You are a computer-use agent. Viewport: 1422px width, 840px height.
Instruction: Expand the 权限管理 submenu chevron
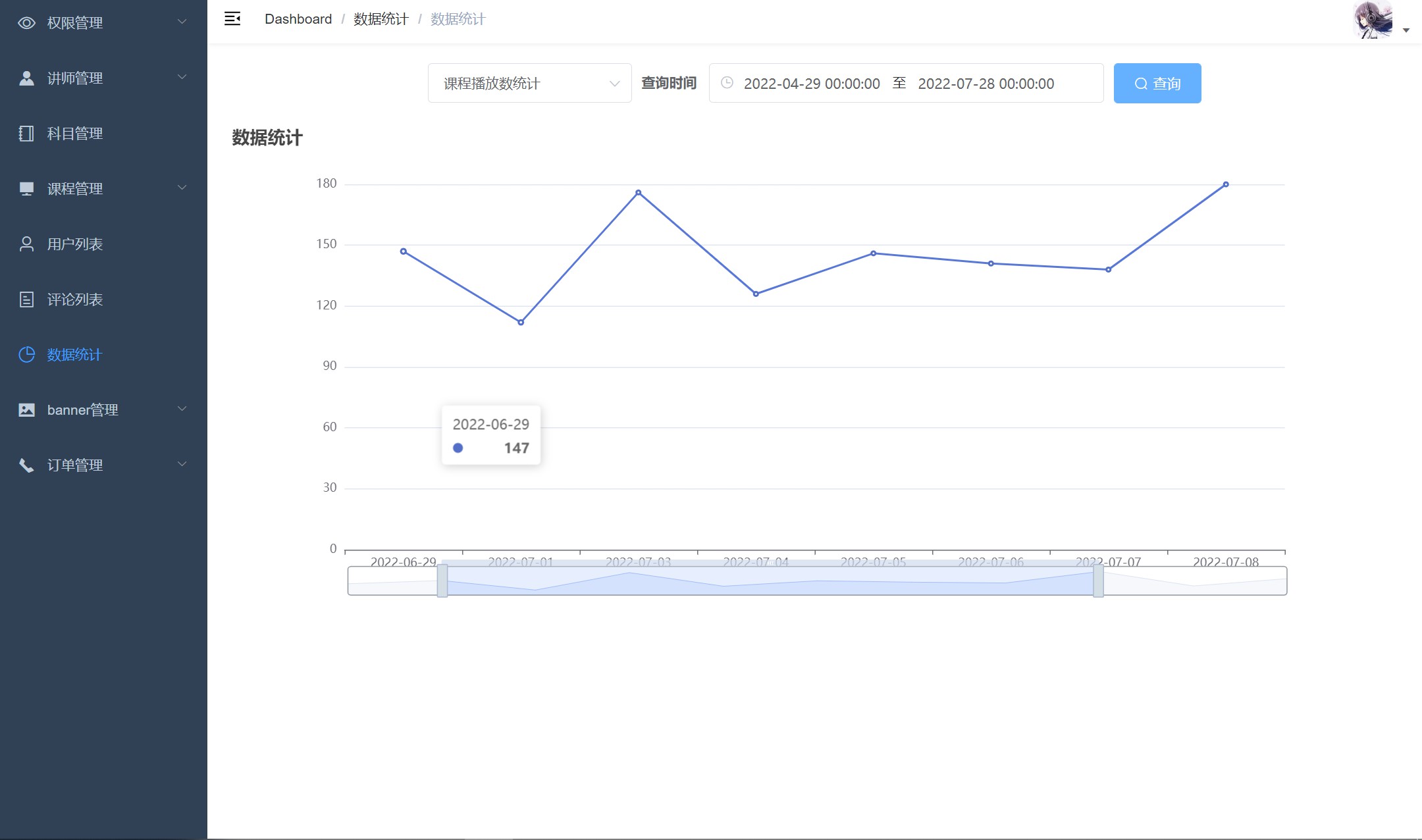click(x=182, y=22)
